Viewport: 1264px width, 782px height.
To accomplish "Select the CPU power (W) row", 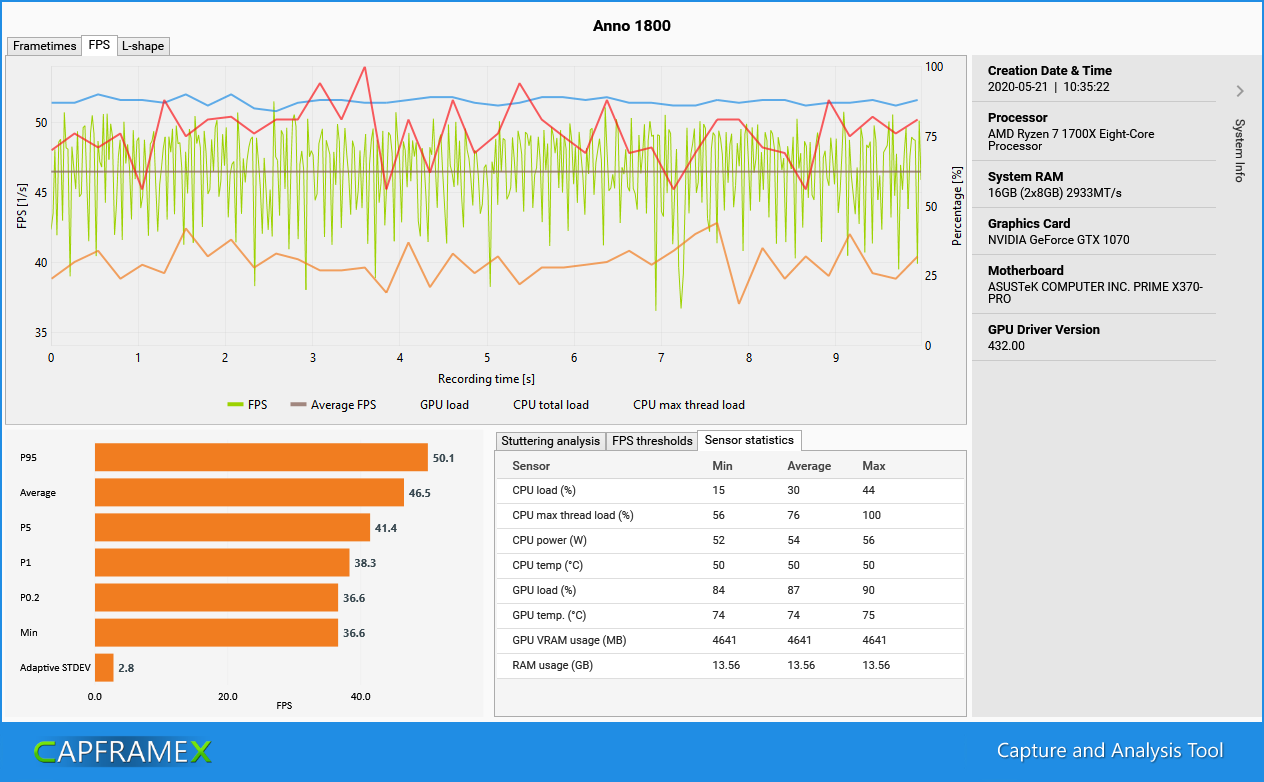I will [x=731, y=541].
